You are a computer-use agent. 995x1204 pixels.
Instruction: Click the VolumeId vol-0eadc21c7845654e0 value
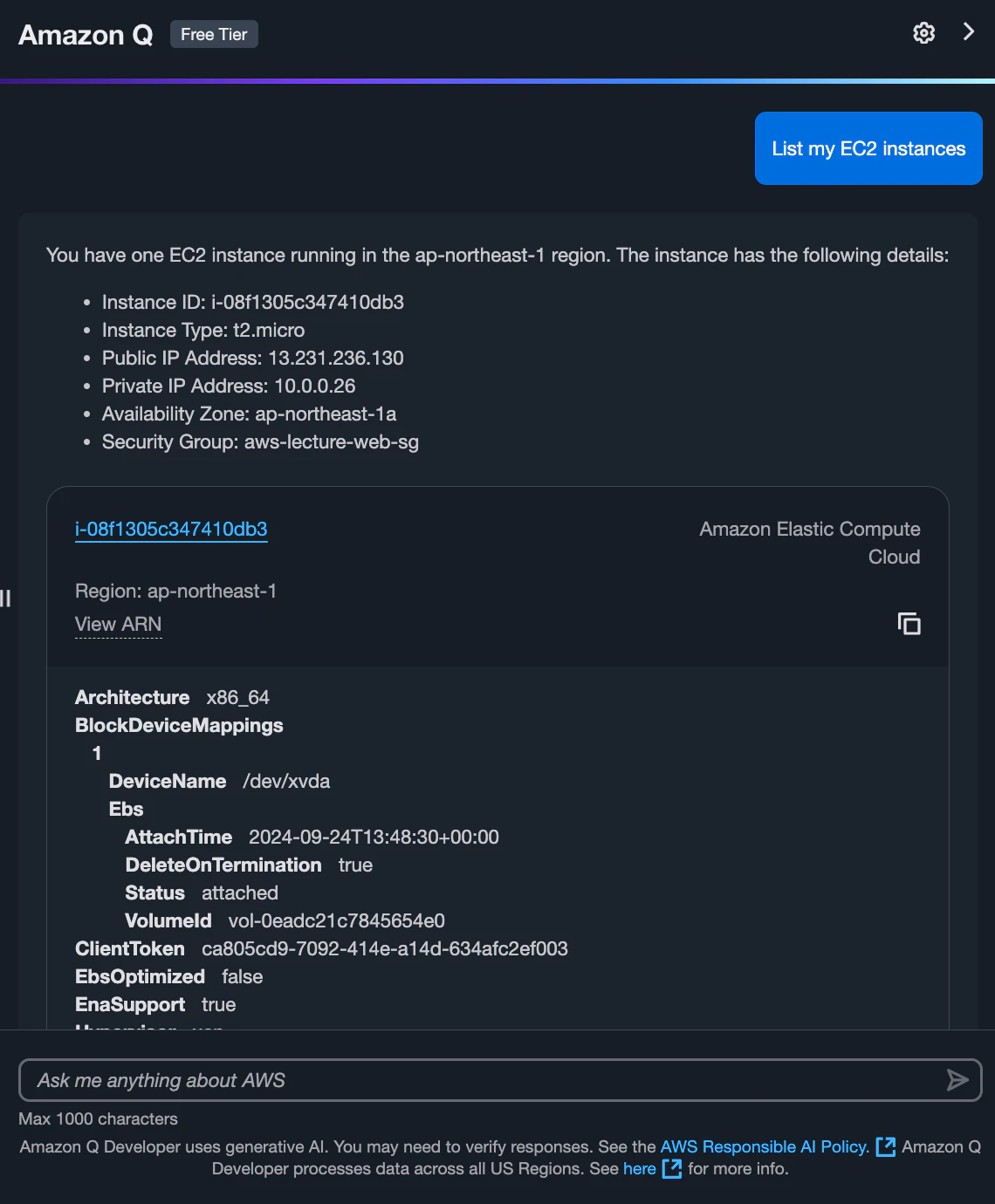coord(336,921)
